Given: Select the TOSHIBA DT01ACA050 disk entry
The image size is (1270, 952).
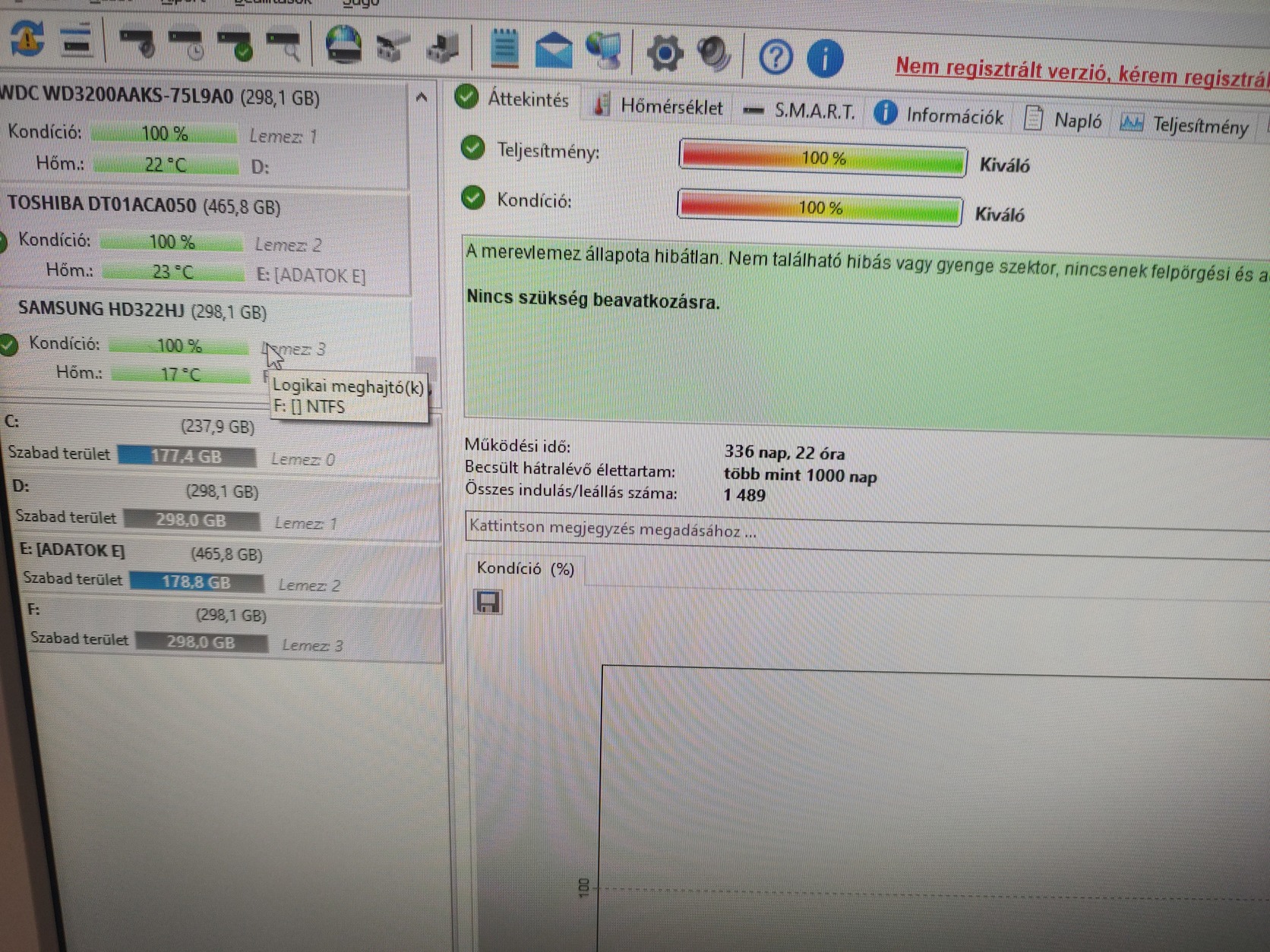Looking at the screenshot, I should [207, 241].
